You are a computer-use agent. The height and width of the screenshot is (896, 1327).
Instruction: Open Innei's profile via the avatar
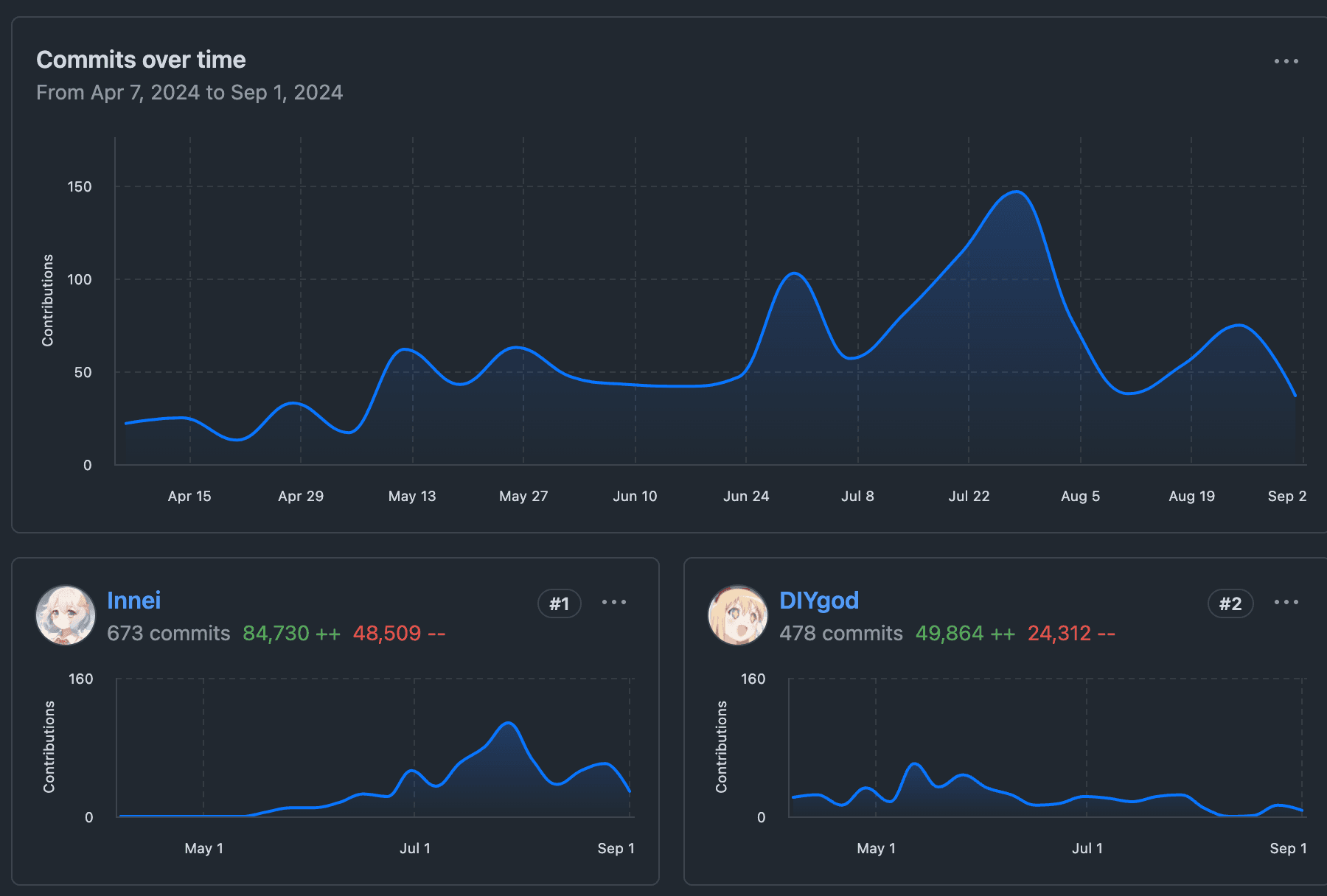66,615
